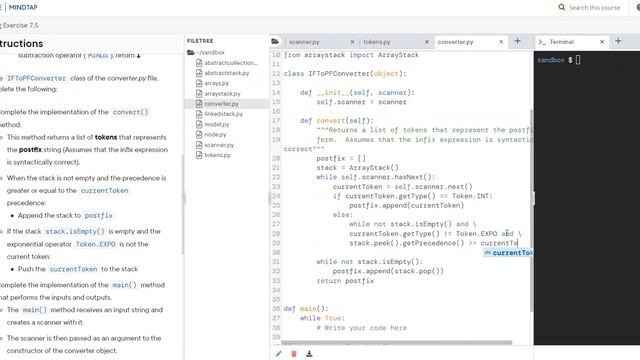The height and width of the screenshot is (360, 640).
Task: Close the Terminal tab
Action: [602, 42]
